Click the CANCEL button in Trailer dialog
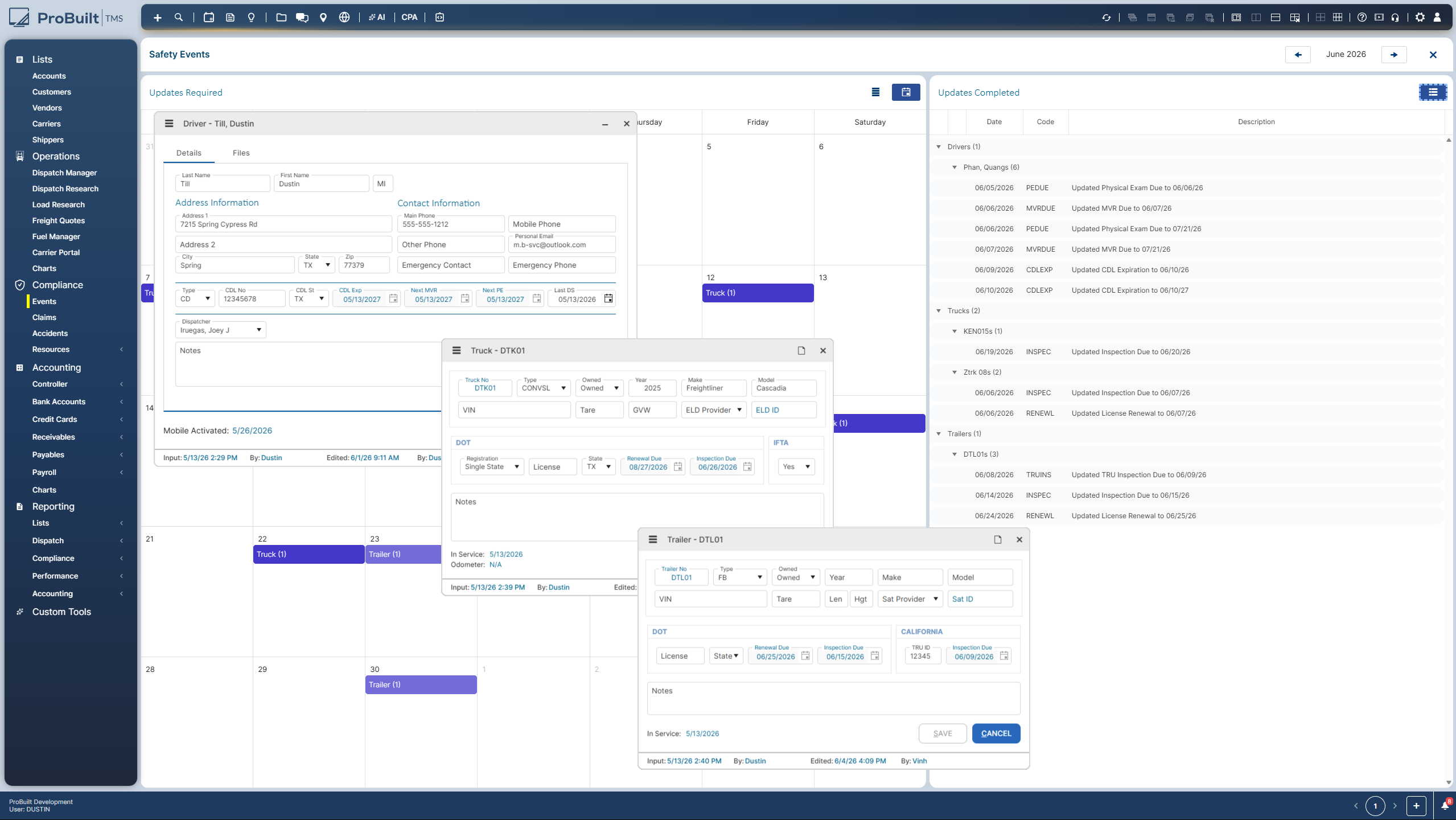1456x820 pixels. [x=996, y=733]
